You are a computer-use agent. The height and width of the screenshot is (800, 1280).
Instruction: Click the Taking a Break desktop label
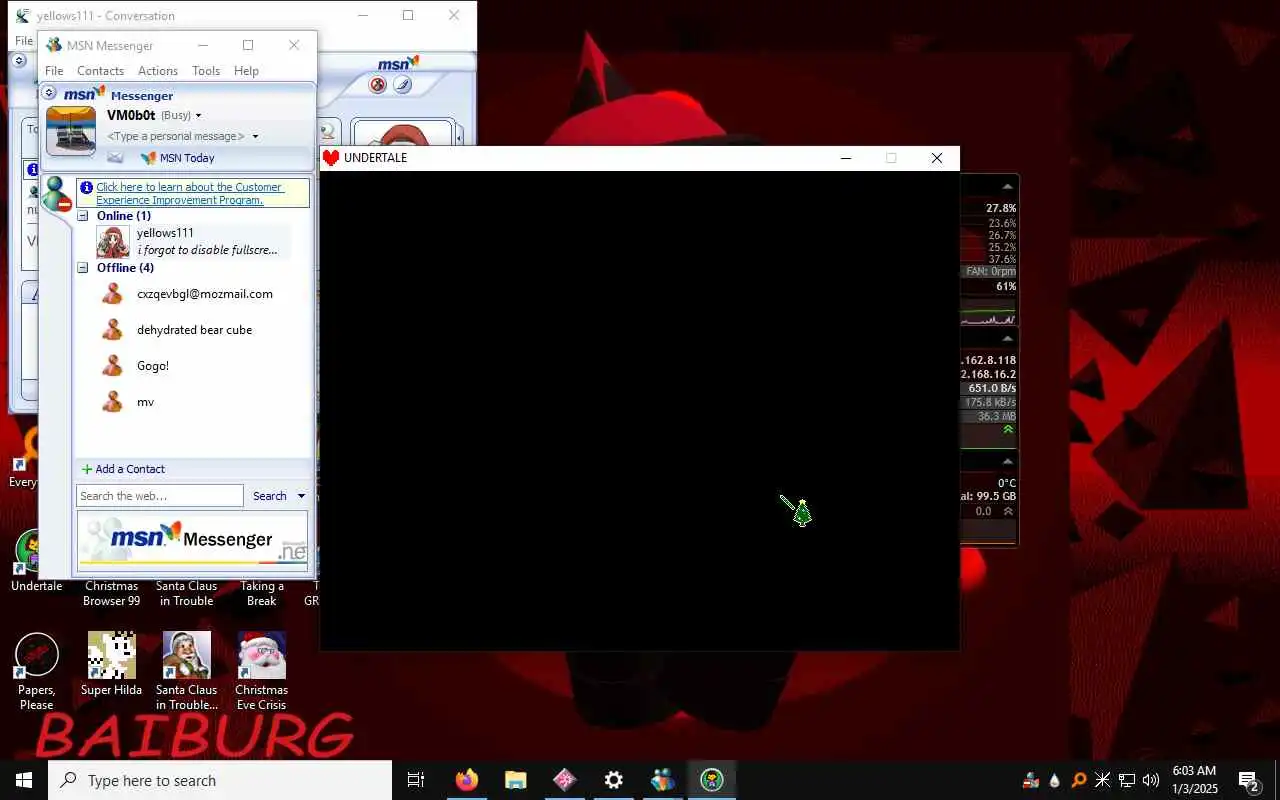click(x=262, y=594)
